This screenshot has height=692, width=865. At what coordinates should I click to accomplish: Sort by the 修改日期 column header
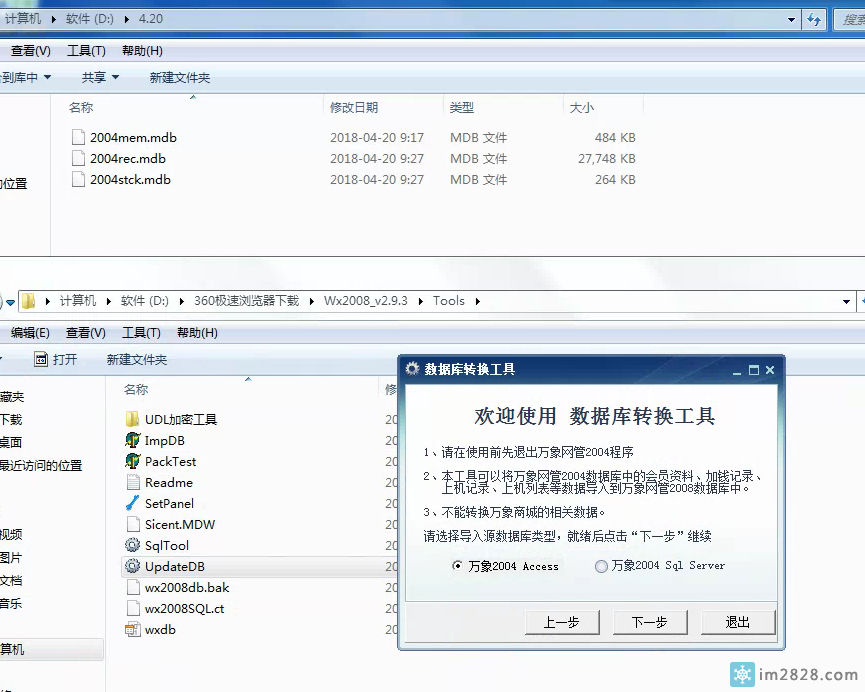[x=354, y=108]
